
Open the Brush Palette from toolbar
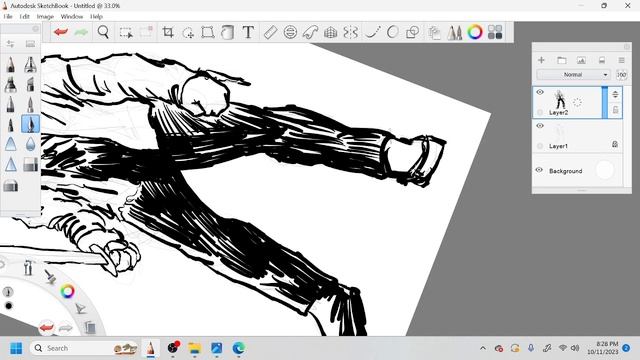pyautogui.click(x=454, y=32)
